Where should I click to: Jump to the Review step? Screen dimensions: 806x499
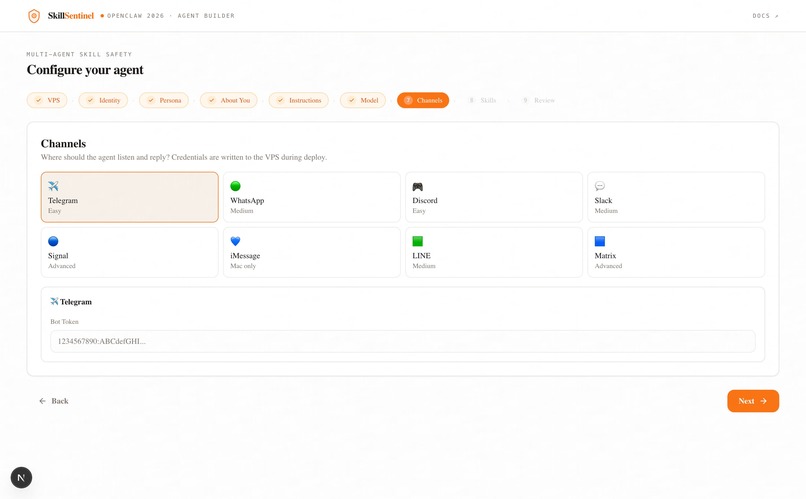click(538, 100)
